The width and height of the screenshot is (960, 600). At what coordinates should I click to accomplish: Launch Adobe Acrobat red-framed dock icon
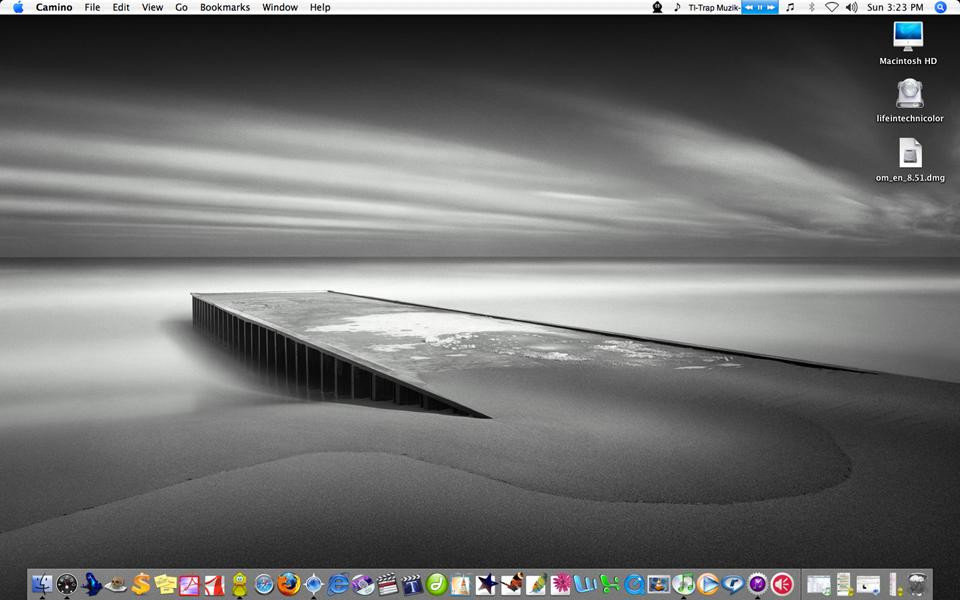pos(190,585)
